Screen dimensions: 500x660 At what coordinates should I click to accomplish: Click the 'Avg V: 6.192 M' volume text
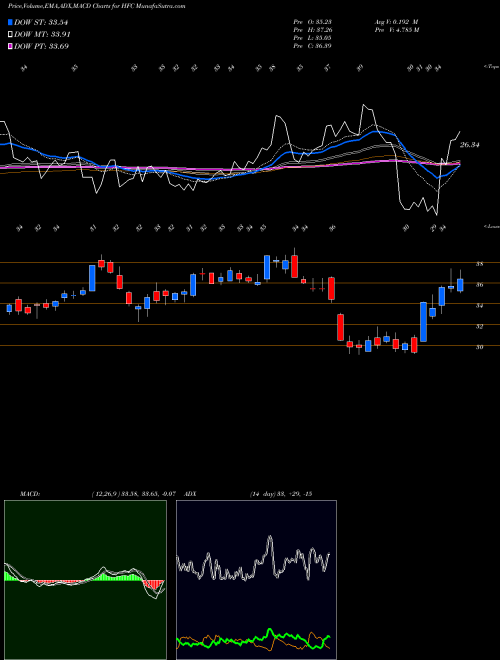396,22
